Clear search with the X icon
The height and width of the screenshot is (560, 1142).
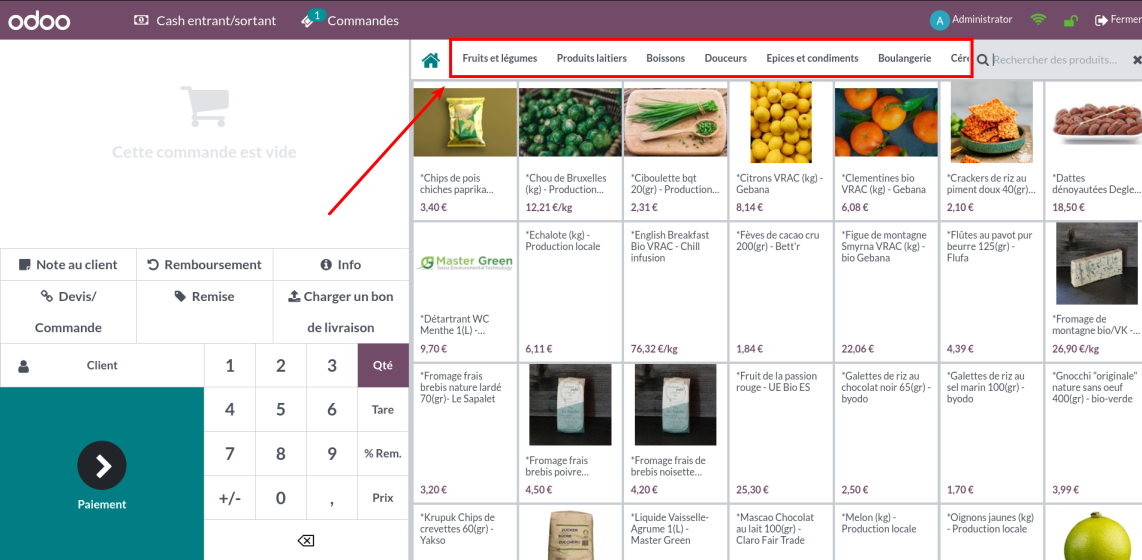click(1136, 60)
